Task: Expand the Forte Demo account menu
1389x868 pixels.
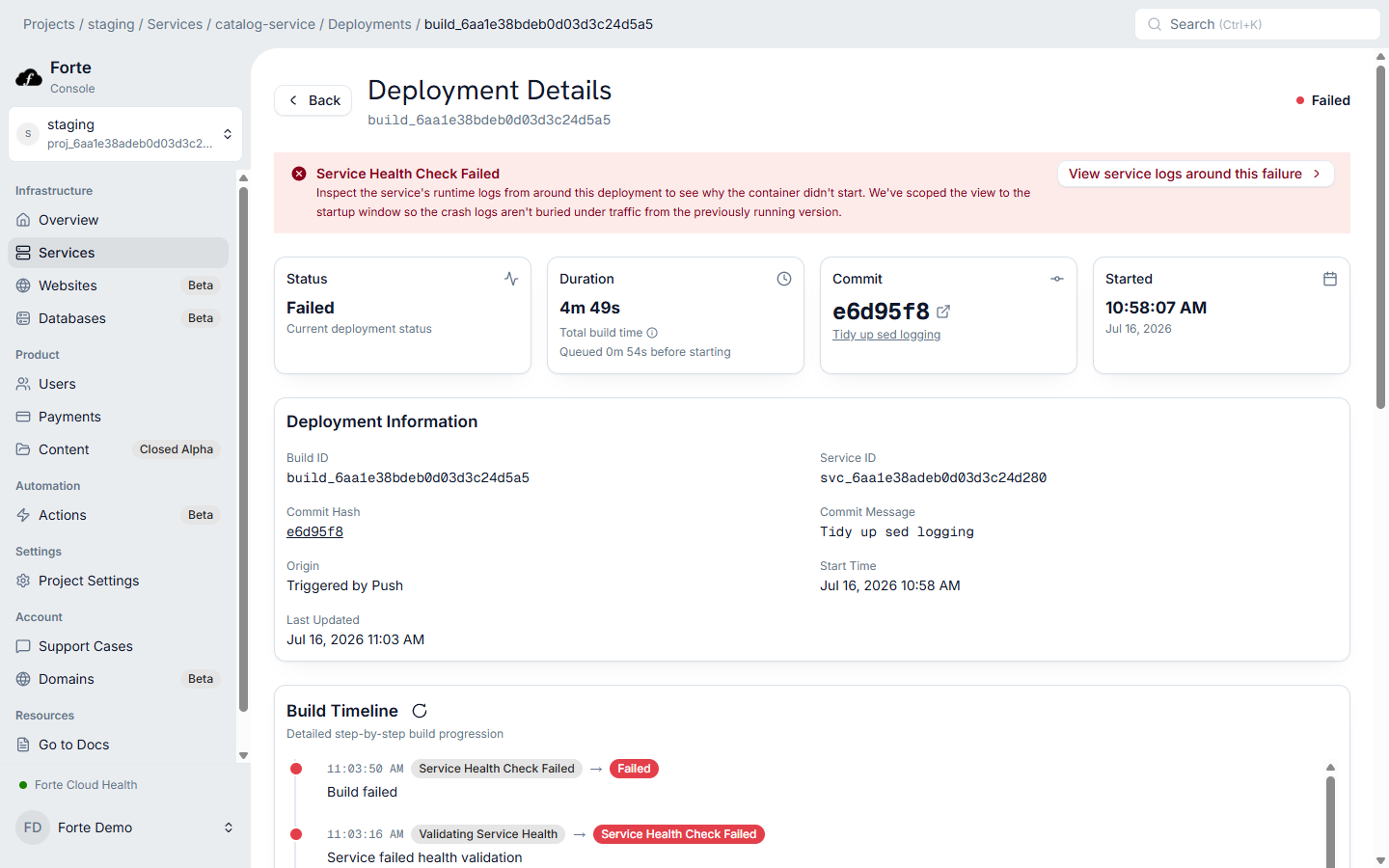Action: [x=125, y=827]
